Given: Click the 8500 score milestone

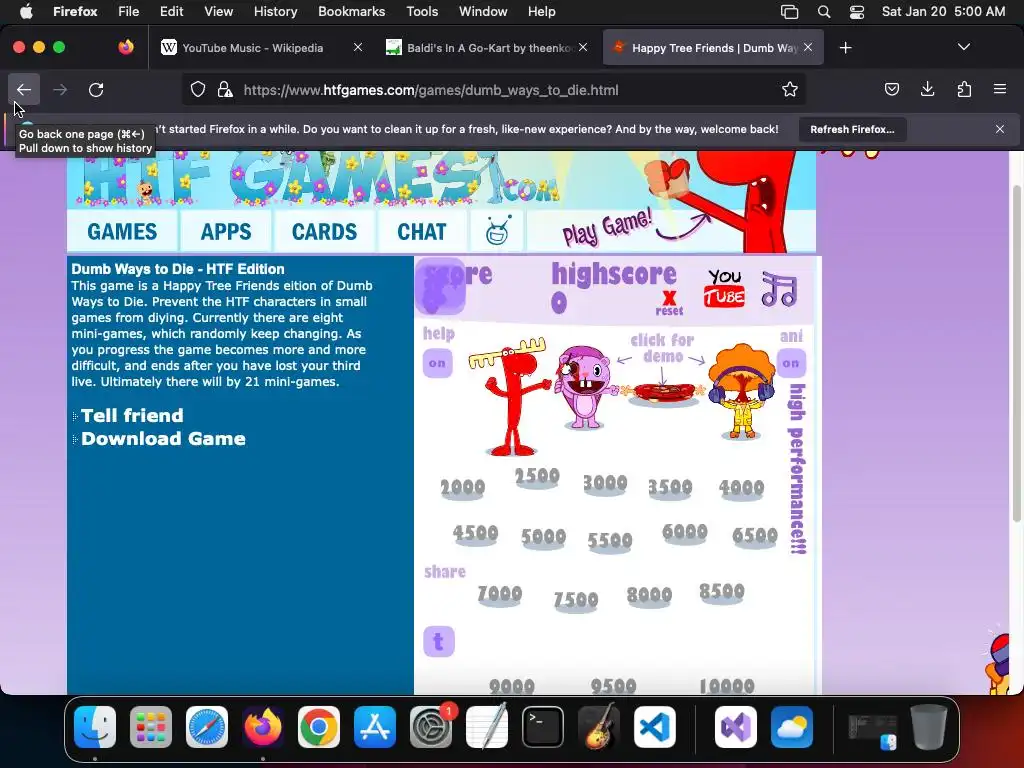Looking at the screenshot, I should tap(722, 592).
